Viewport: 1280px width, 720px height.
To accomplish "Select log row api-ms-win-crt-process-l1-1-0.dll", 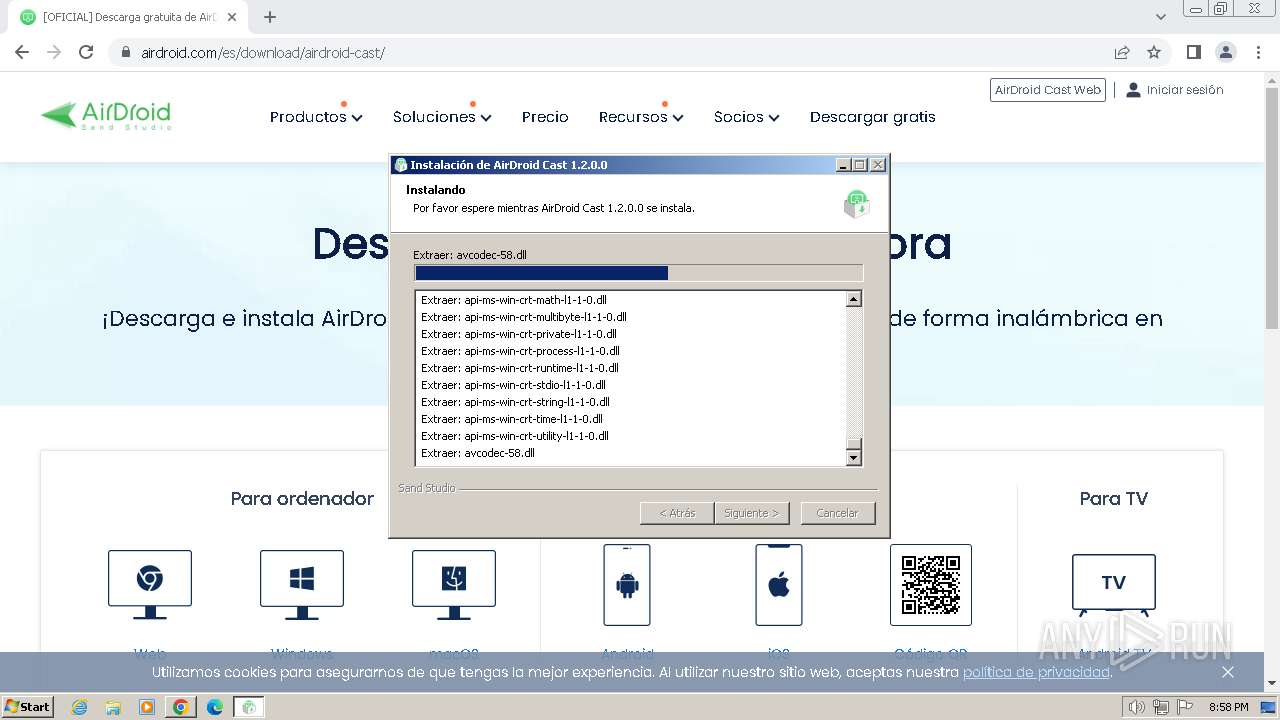I will pyautogui.click(x=520, y=351).
